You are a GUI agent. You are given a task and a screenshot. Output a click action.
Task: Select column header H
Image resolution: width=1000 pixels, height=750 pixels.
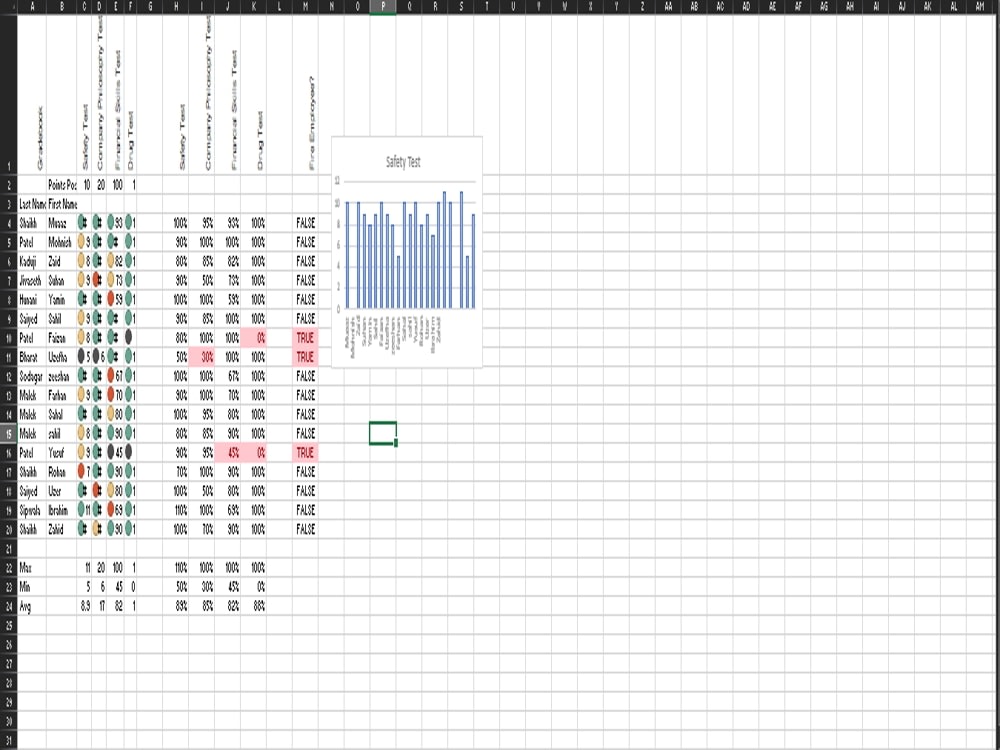tap(175, 6)
